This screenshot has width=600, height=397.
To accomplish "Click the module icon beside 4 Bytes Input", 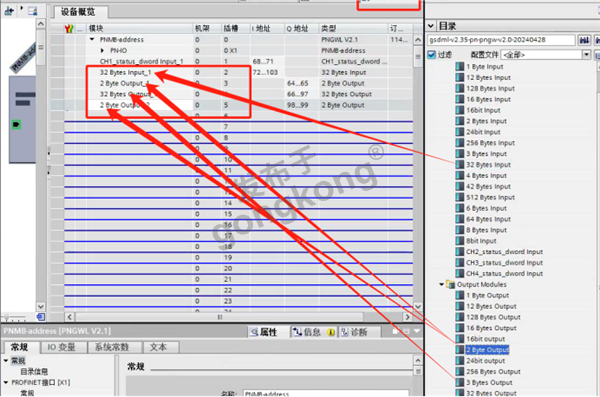I will point(460,176).
